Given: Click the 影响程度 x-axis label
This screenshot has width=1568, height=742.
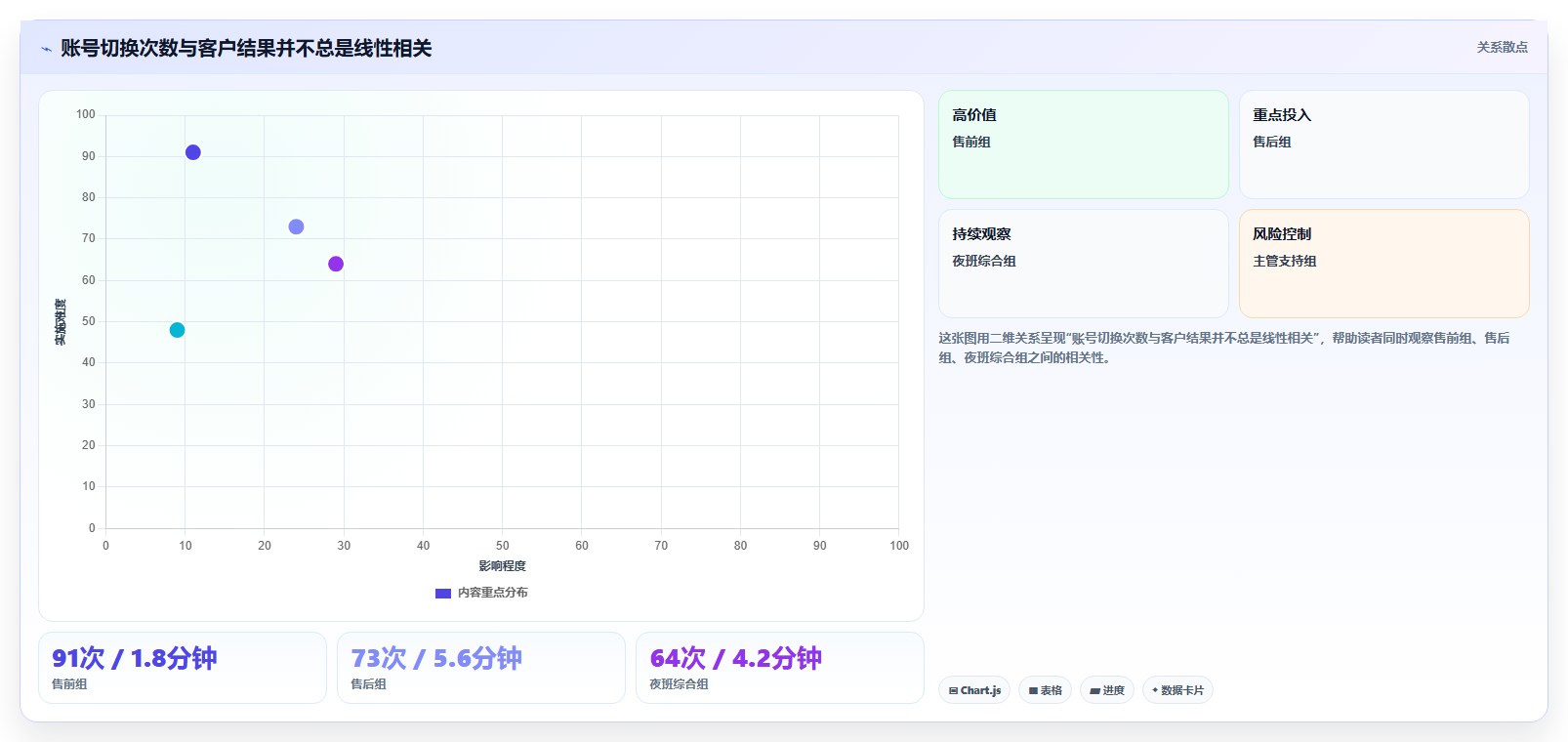Looking at the screenshot, I should (502, 566).
